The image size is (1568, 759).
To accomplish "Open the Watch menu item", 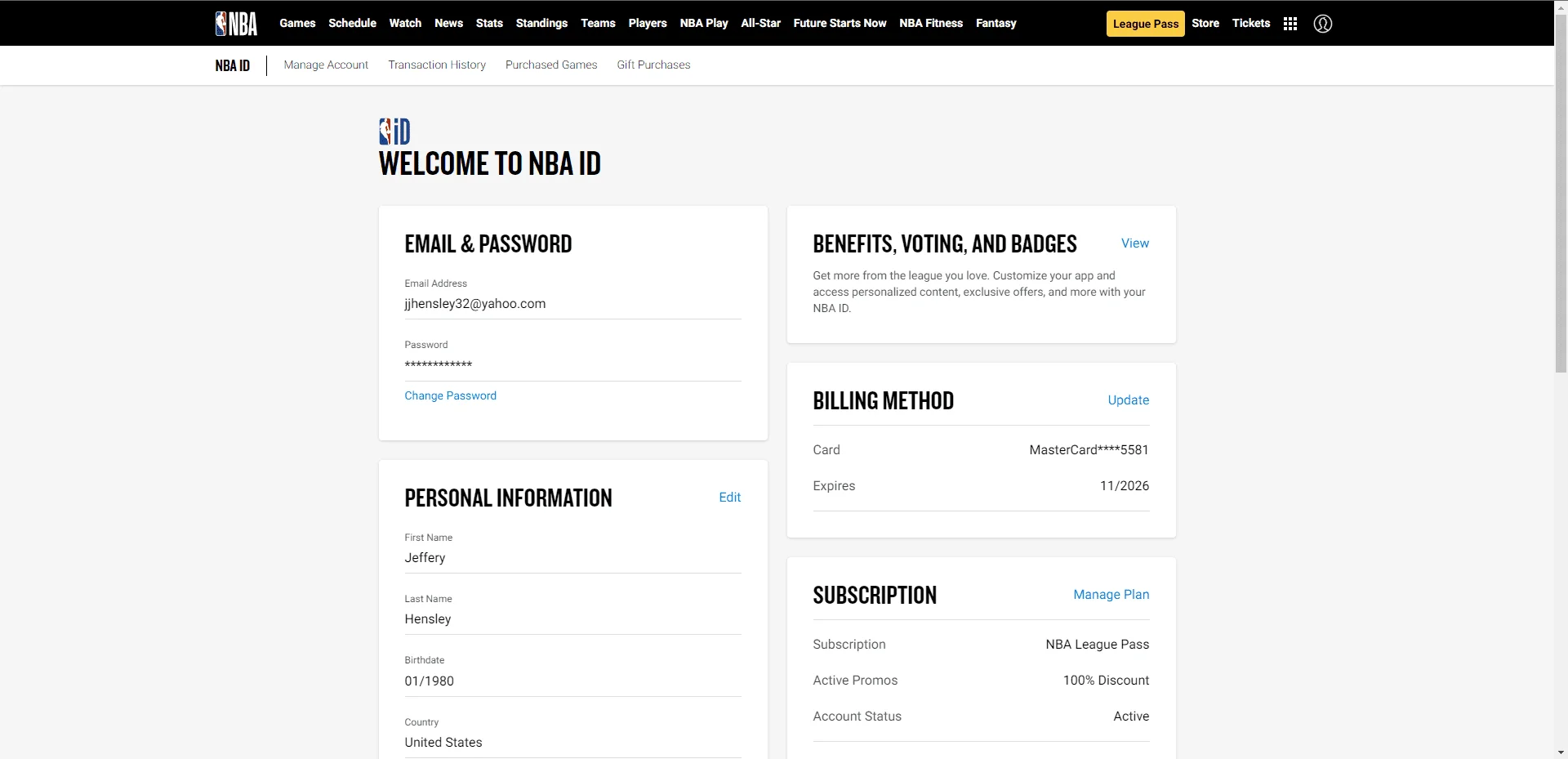I will (405, 23).
